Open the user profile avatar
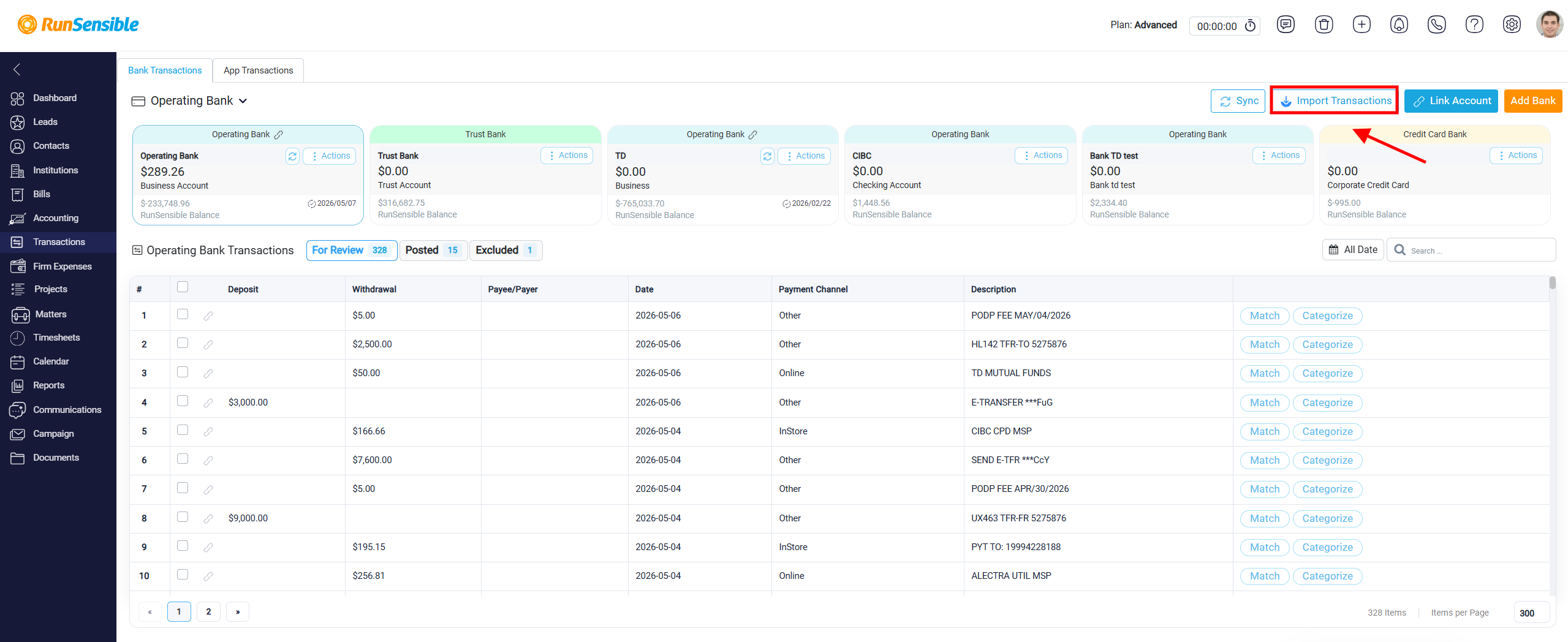This screenshot has width=1568, height=642. point(1550,25)
